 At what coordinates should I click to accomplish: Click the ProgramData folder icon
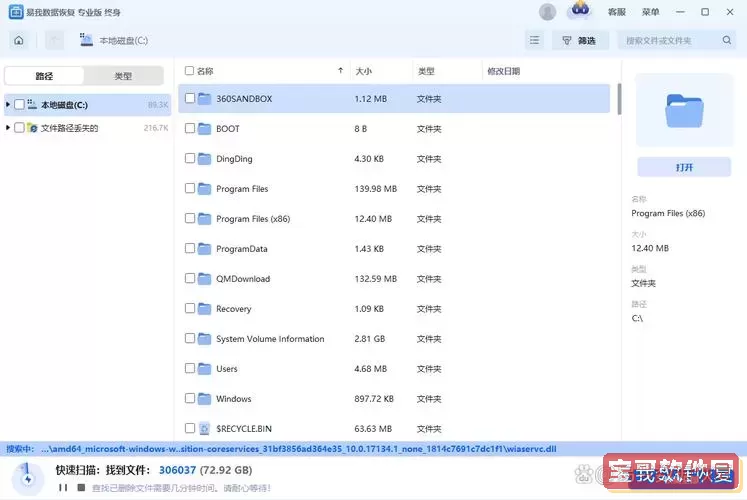pos(204,249)
